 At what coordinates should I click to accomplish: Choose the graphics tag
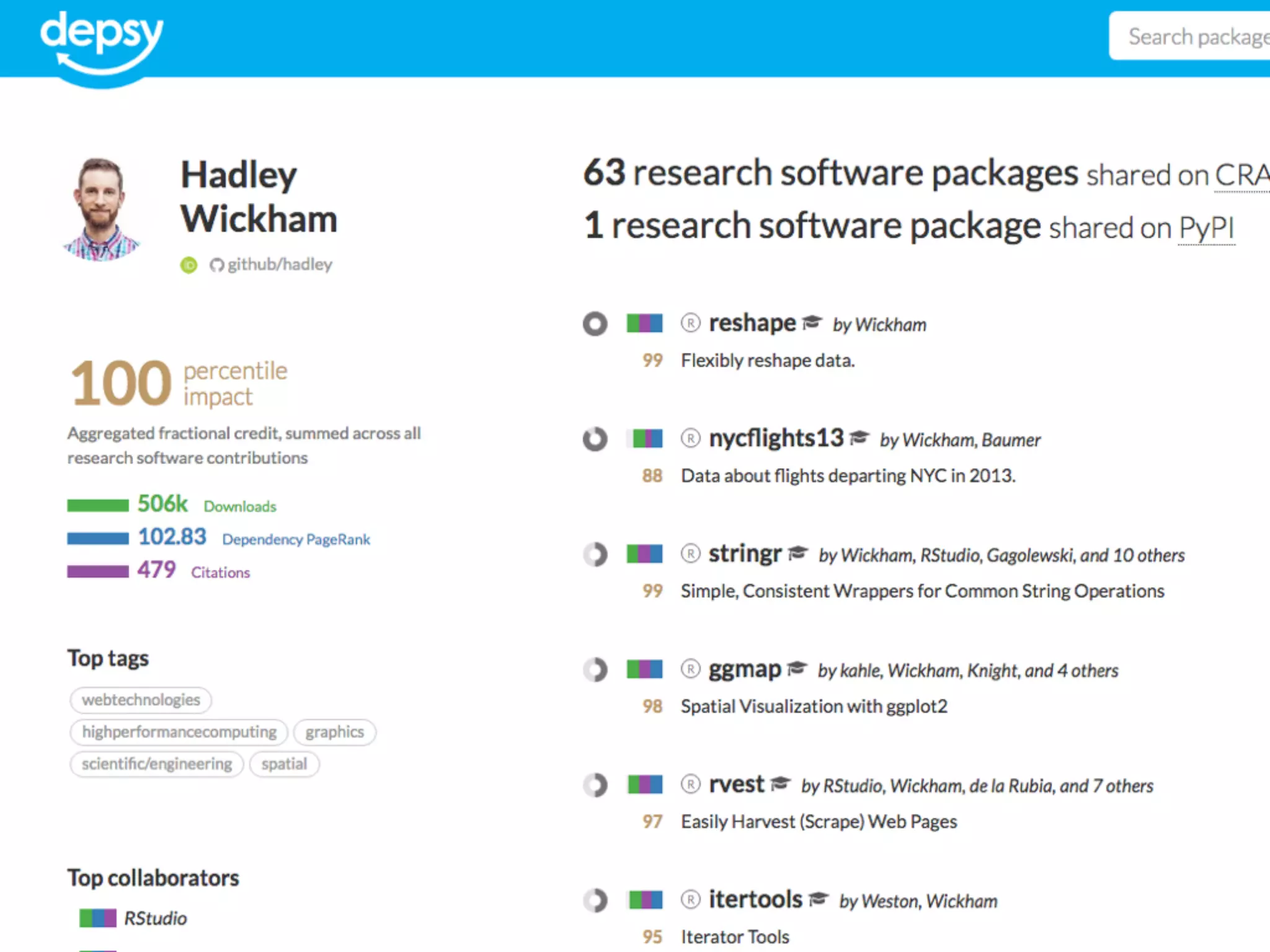pyautogui.click(x=334, y=732)
